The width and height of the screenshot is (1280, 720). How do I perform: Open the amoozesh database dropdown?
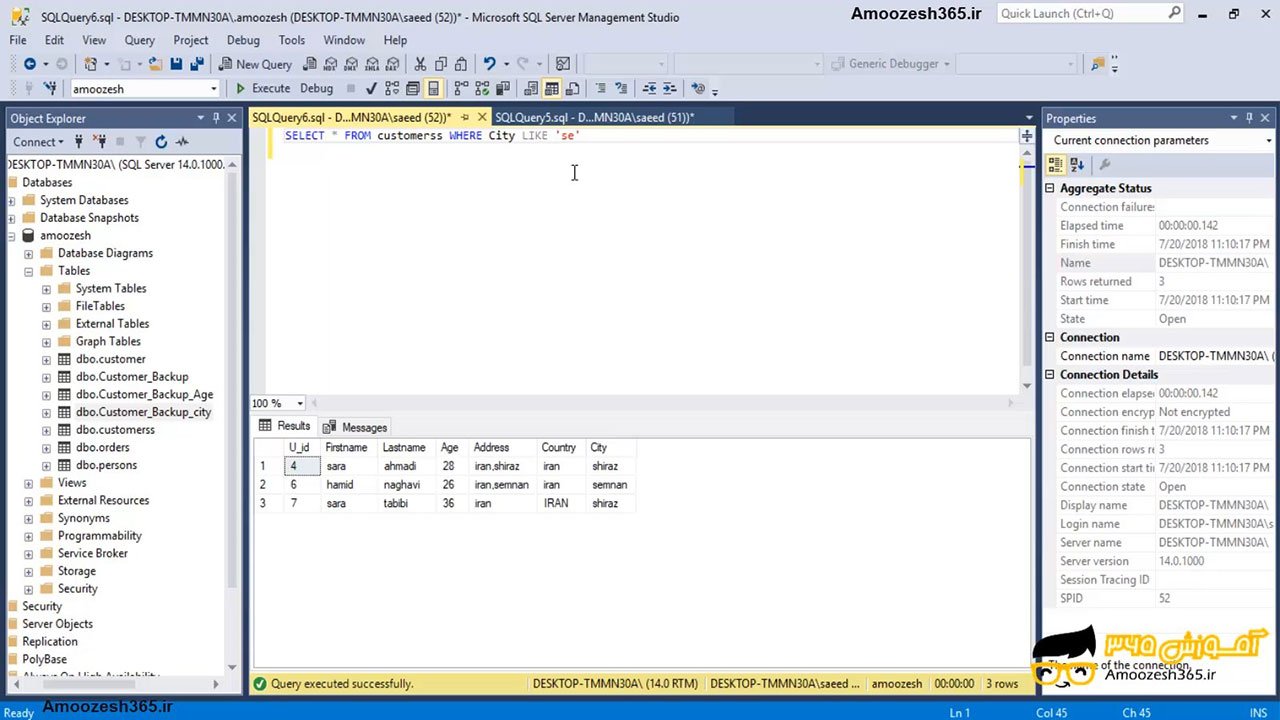tap(213, 89)
